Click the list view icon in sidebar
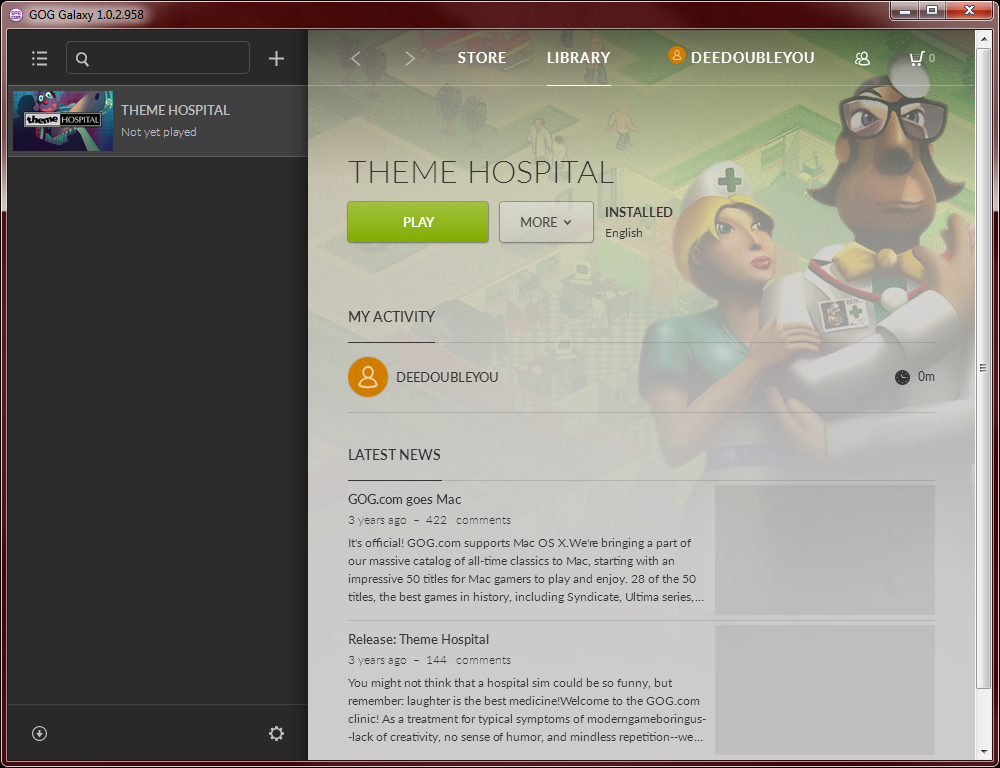1000x768 pixels. 39,58
